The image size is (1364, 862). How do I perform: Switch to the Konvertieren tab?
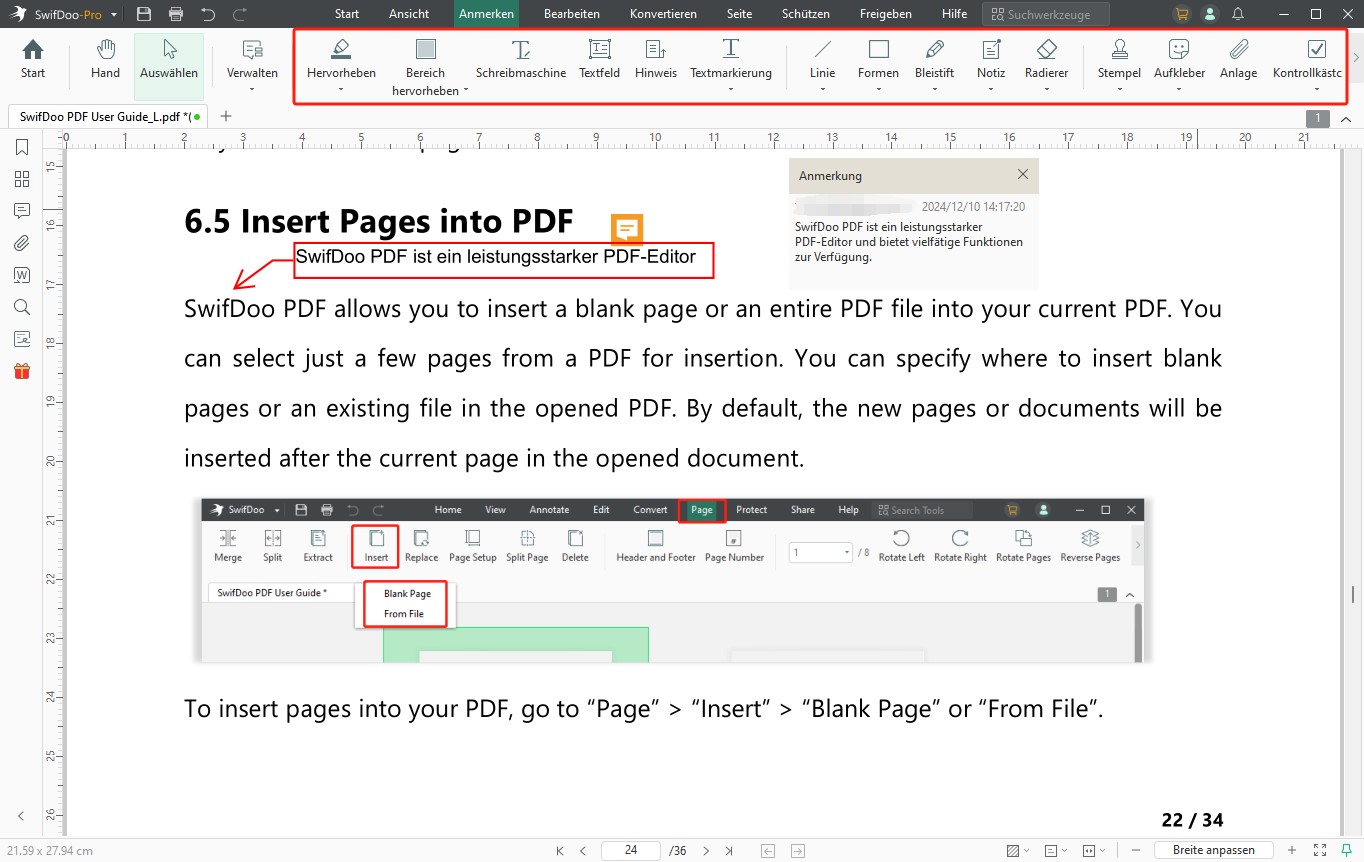click(663, 14)
